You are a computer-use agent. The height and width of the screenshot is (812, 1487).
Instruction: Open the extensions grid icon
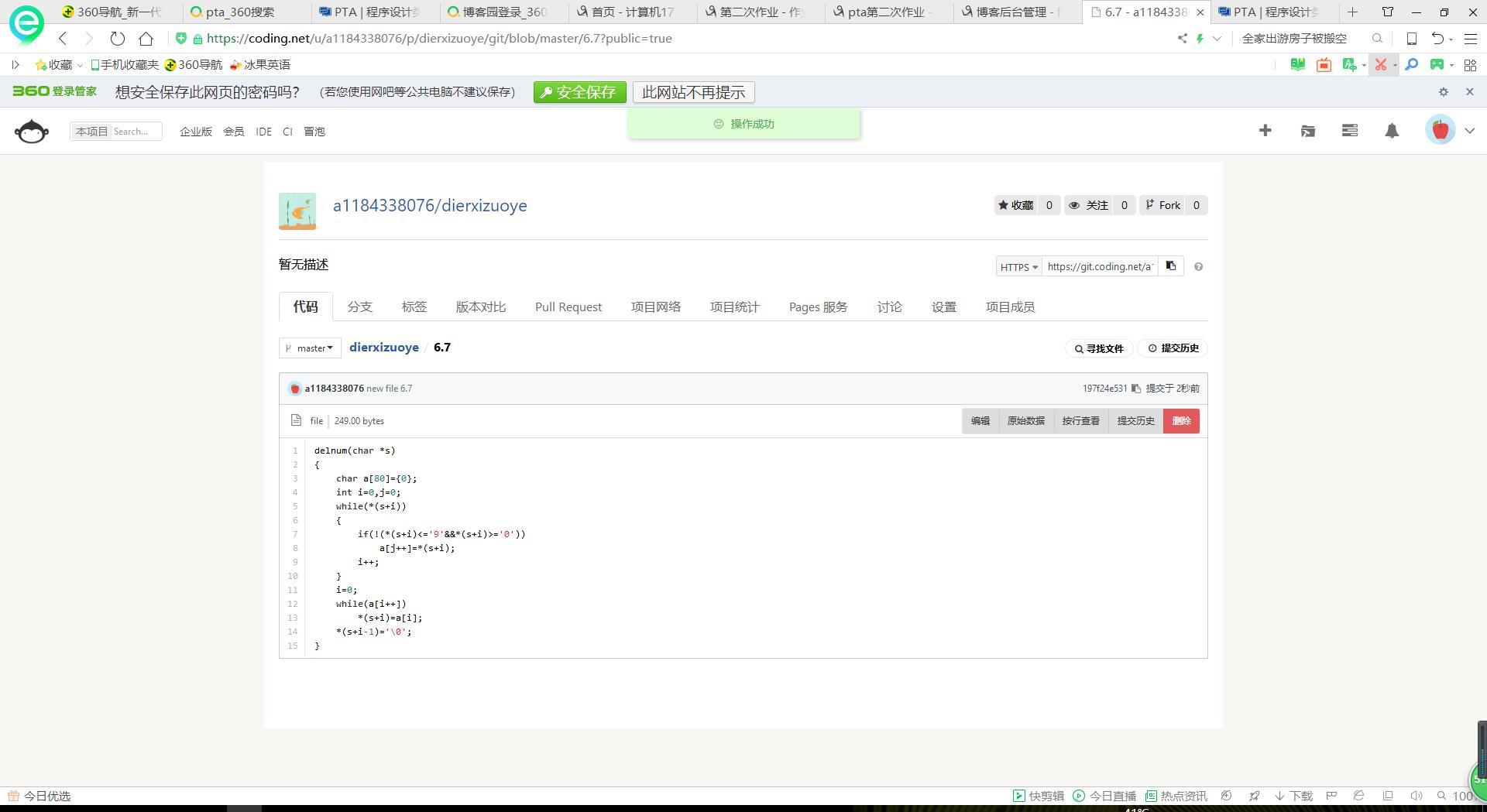tap(1470, 65)
